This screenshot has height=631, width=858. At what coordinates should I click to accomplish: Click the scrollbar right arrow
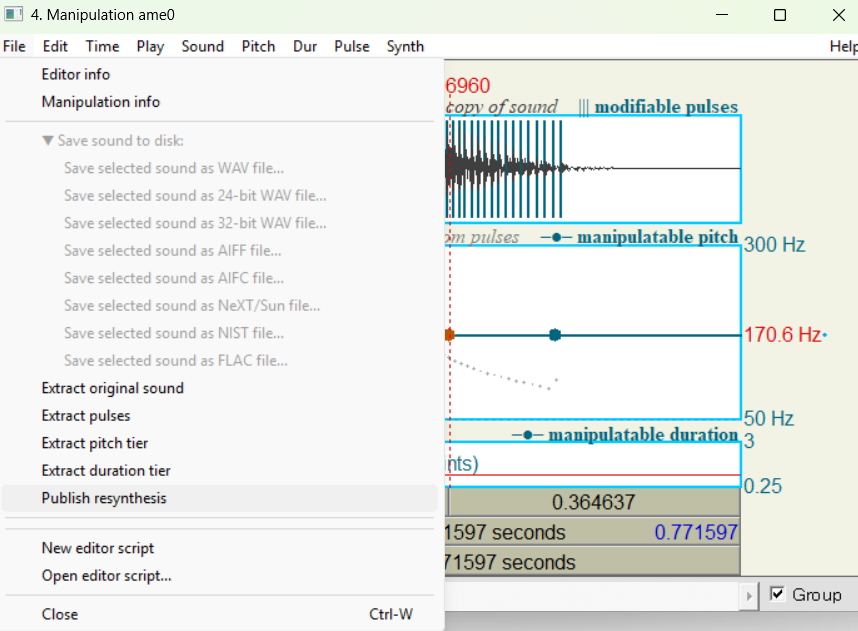tap(749, 595)
